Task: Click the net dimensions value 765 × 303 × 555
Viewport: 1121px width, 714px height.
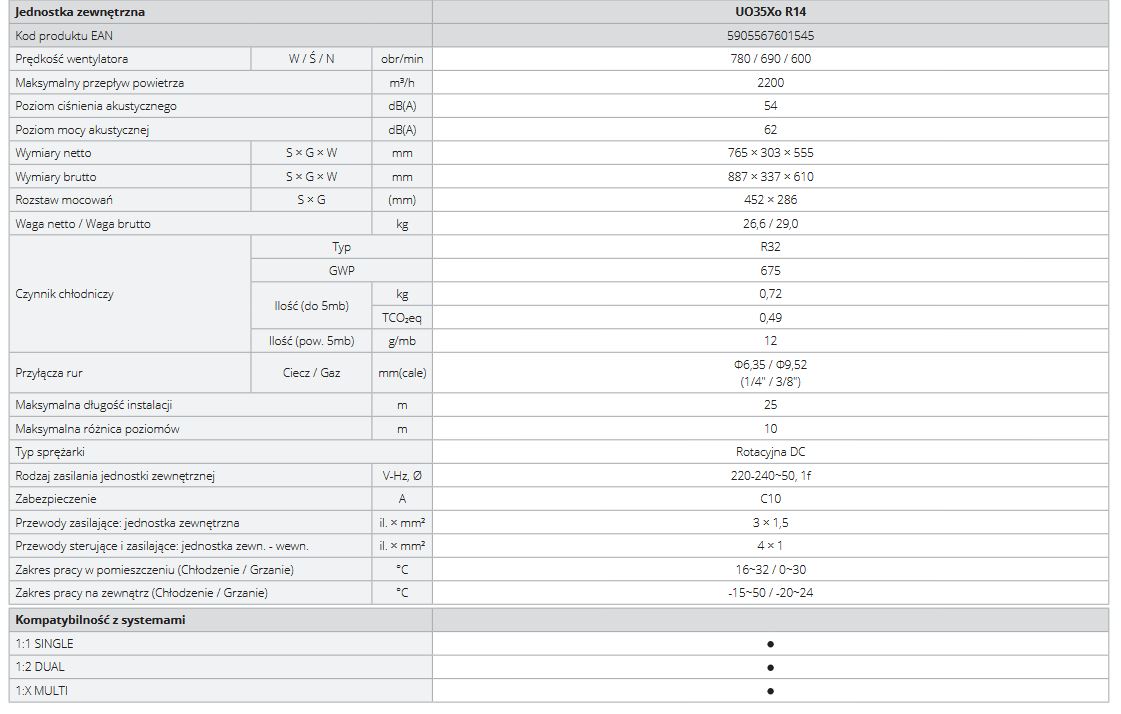Action: (x=769, y=153)
